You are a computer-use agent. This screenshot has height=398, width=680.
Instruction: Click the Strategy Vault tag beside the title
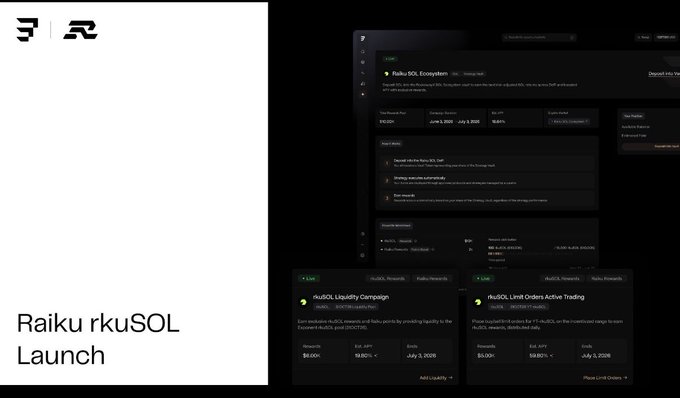(x=474, y=74)
